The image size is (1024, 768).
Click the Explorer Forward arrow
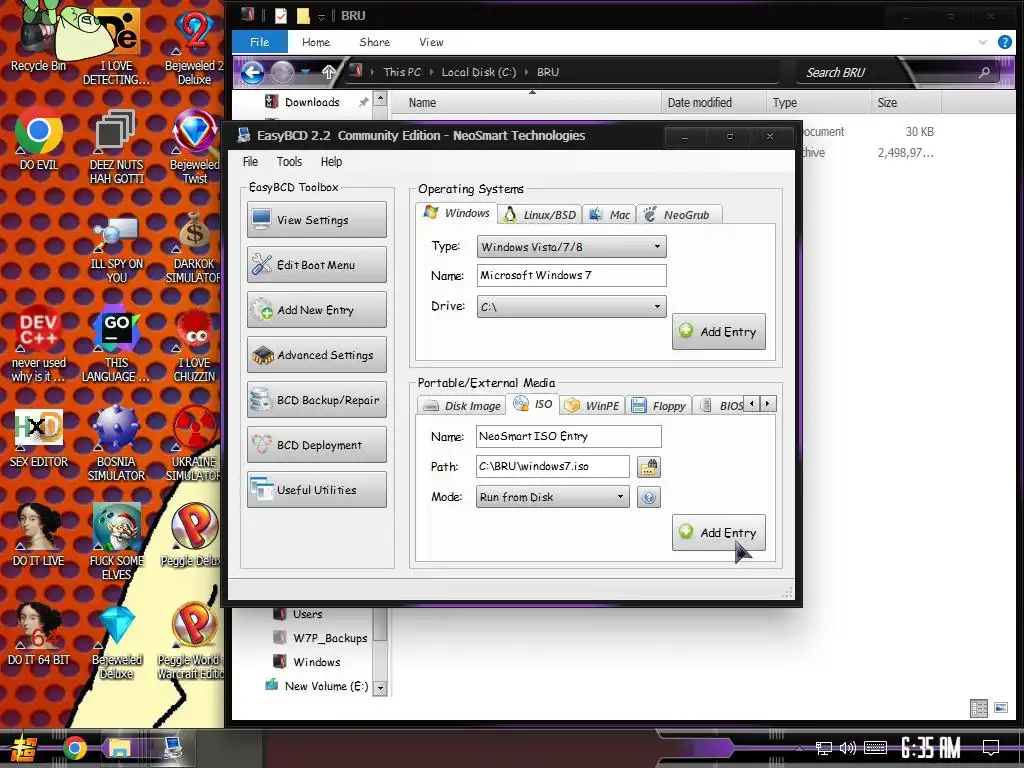[282, 72]
